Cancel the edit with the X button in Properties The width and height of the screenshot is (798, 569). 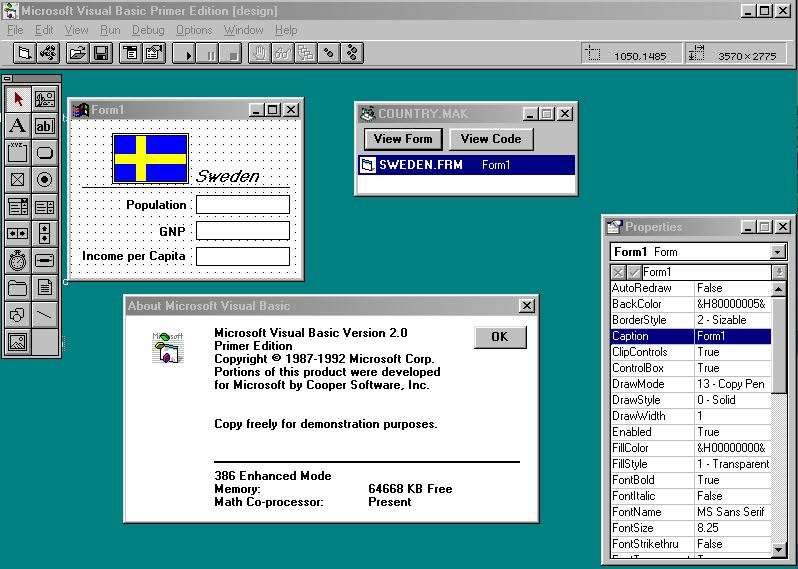click(x=618, y=272)
